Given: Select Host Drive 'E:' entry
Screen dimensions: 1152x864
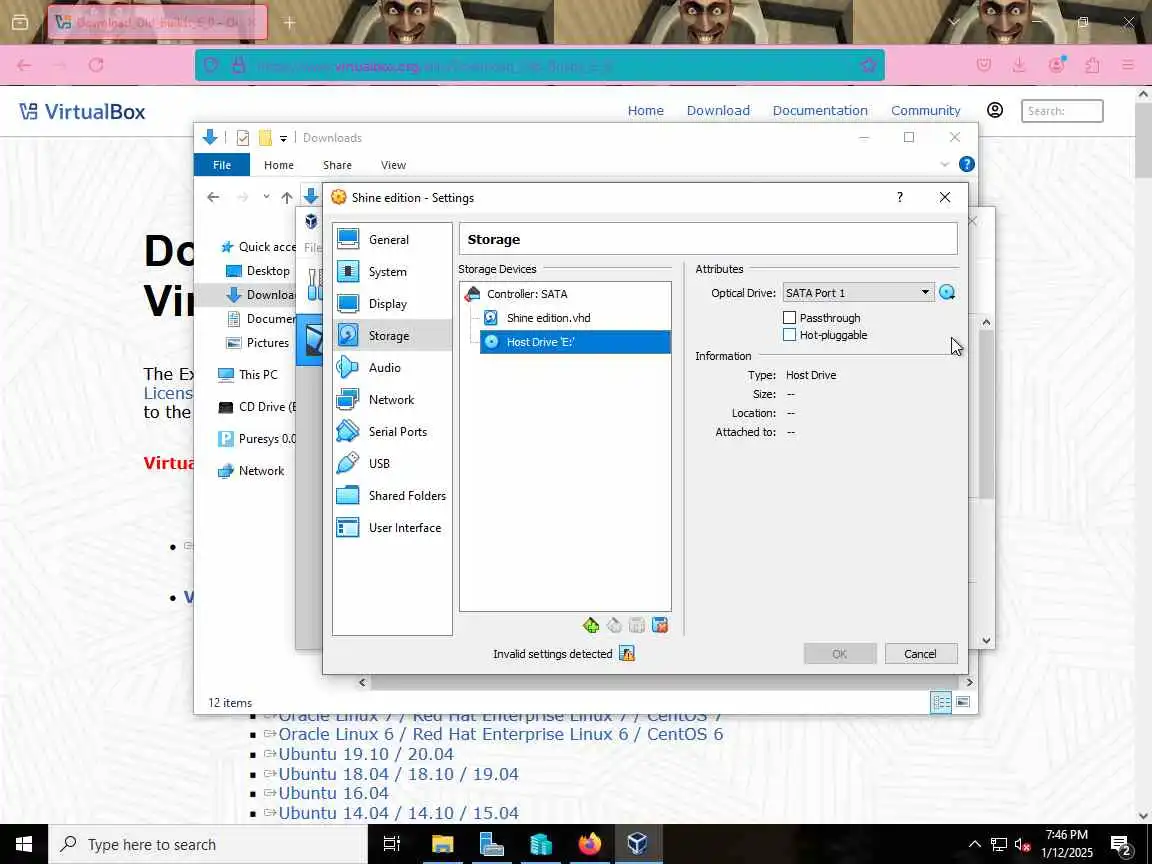Looking at the screenshot, I should (x=575, y=342).
